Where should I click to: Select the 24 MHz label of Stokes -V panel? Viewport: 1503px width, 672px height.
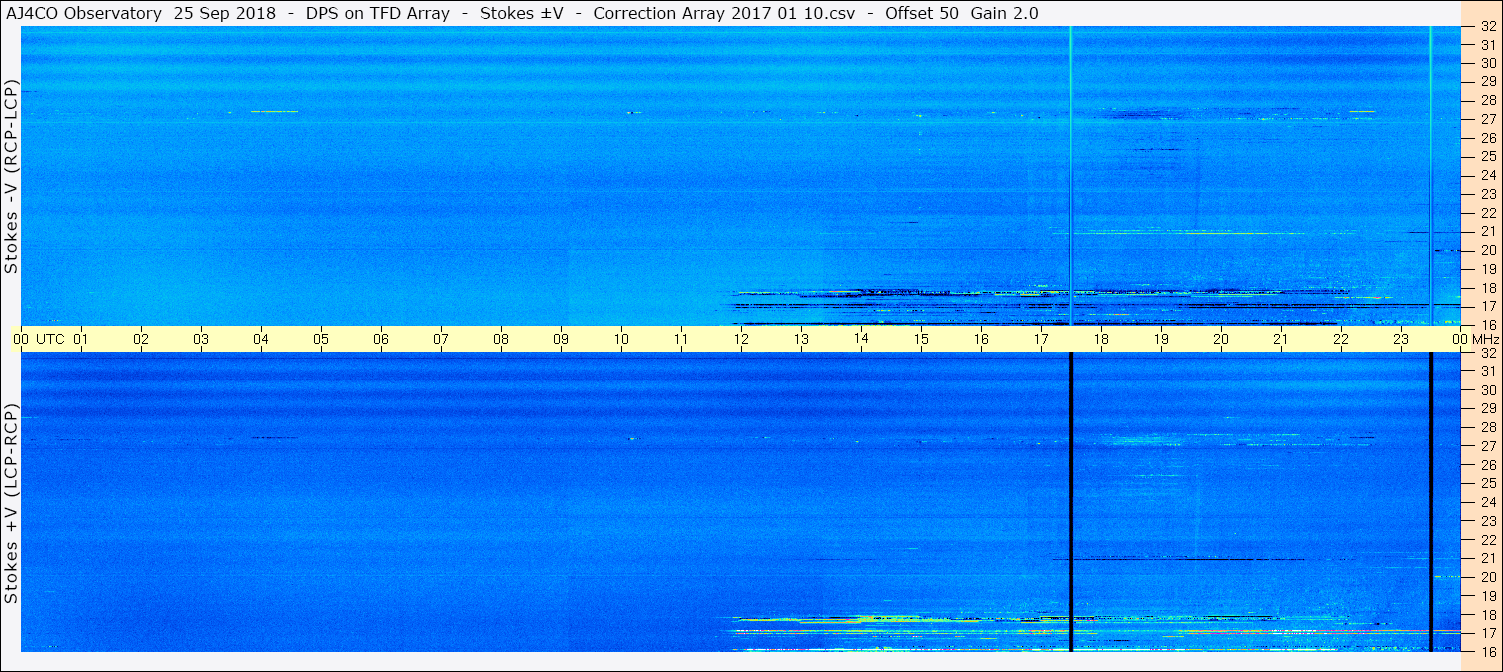[x=1487, y=175]
